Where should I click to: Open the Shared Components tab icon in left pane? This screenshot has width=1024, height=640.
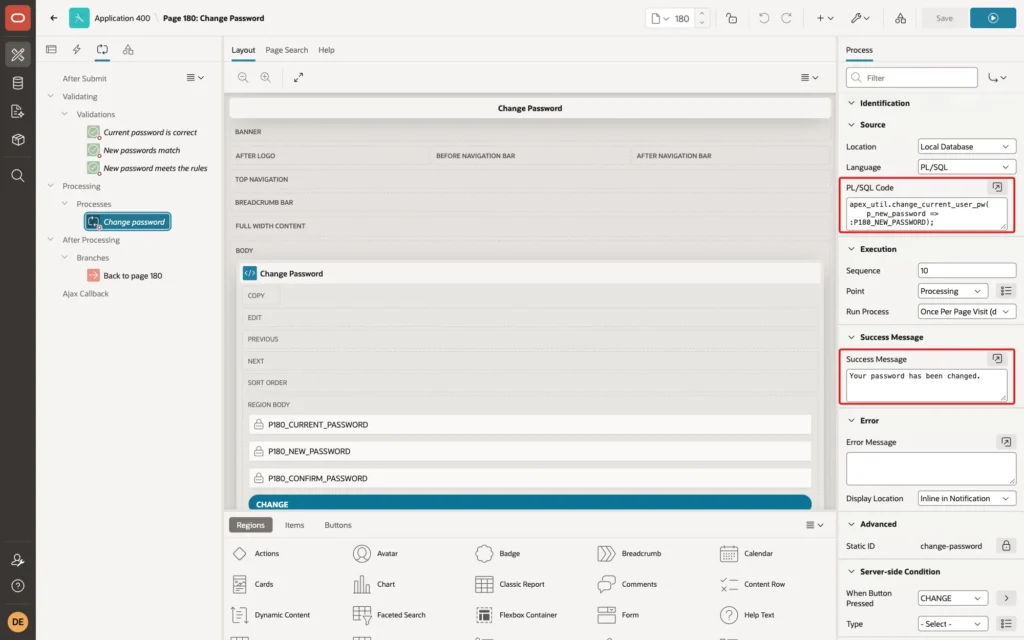tap(128, 50)
